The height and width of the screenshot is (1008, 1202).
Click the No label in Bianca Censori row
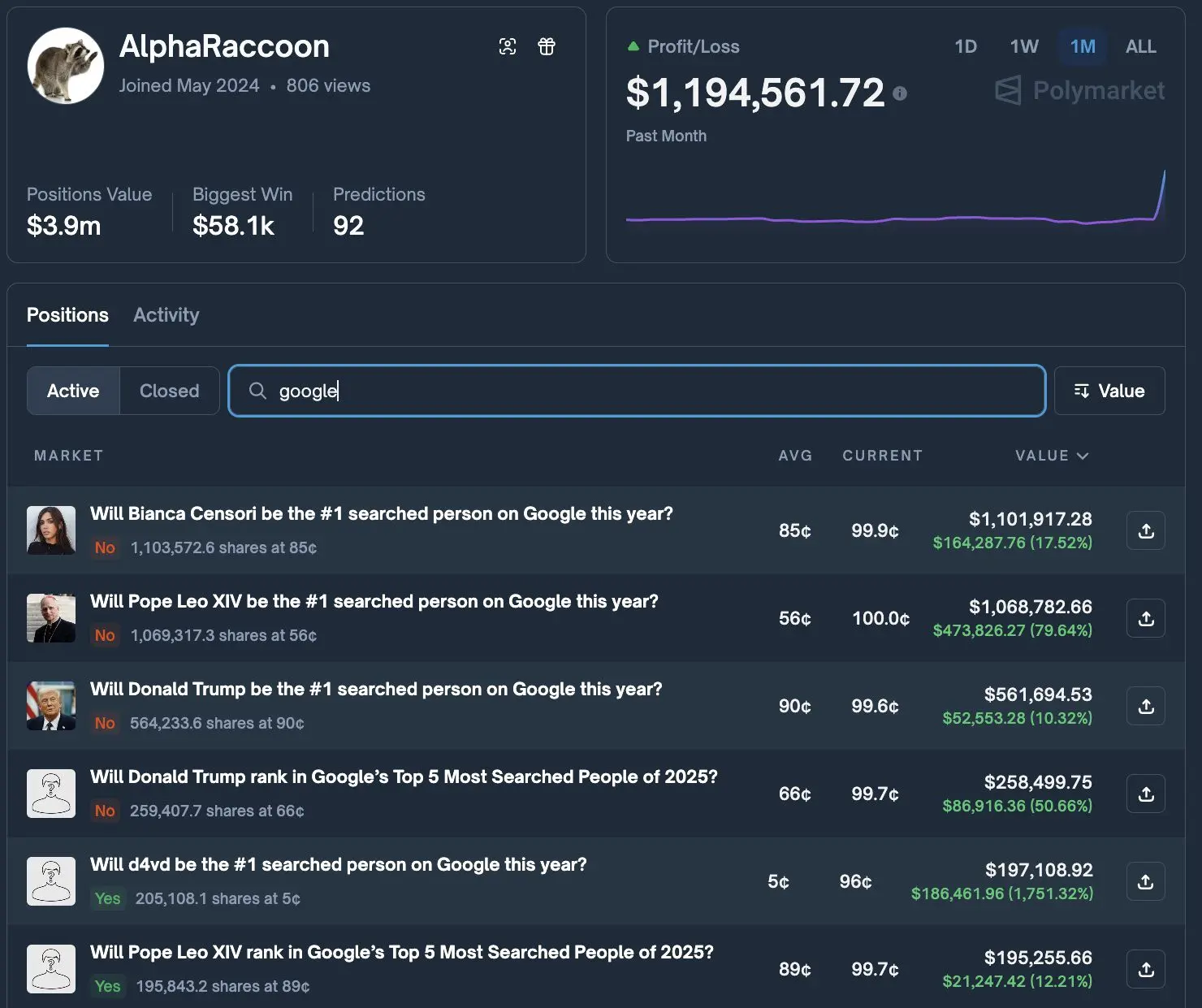point(105,547)
